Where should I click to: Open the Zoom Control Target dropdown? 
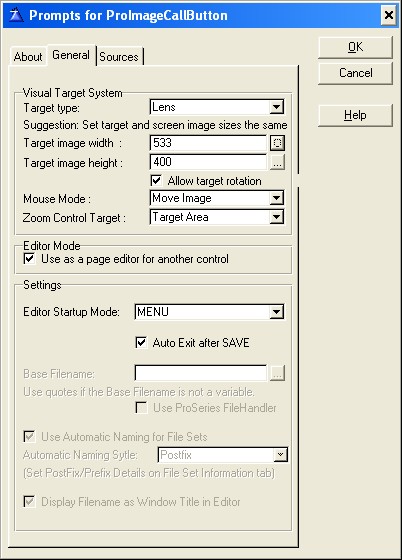click(276, 217)
